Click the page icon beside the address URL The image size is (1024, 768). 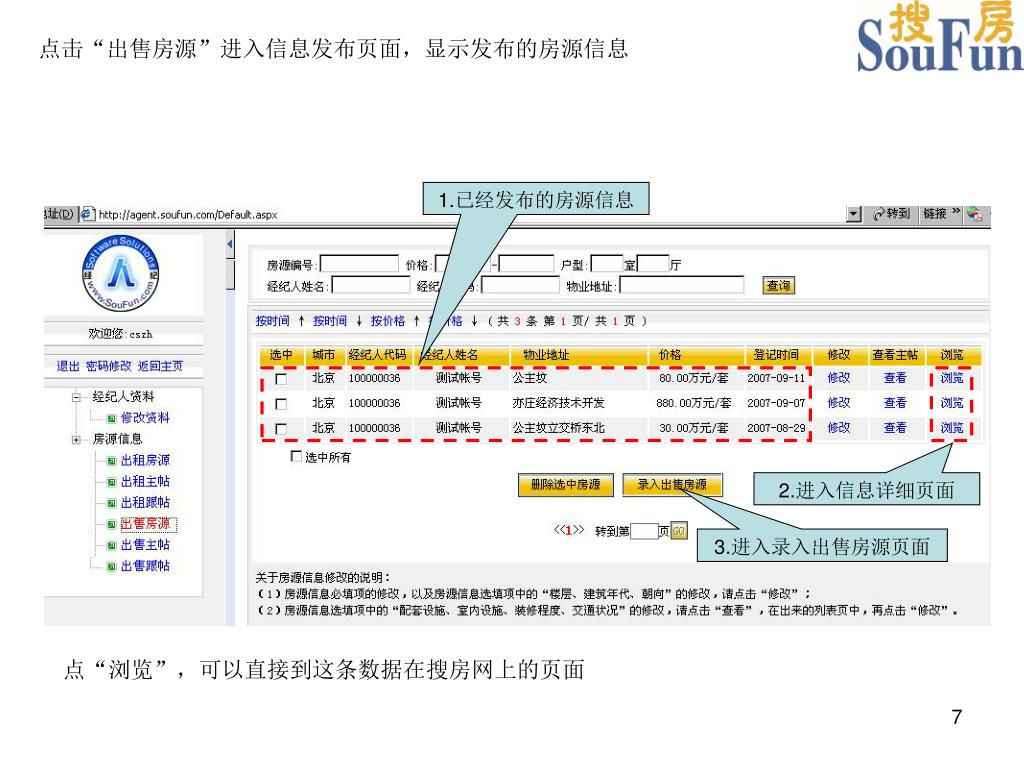coord(88,214)
